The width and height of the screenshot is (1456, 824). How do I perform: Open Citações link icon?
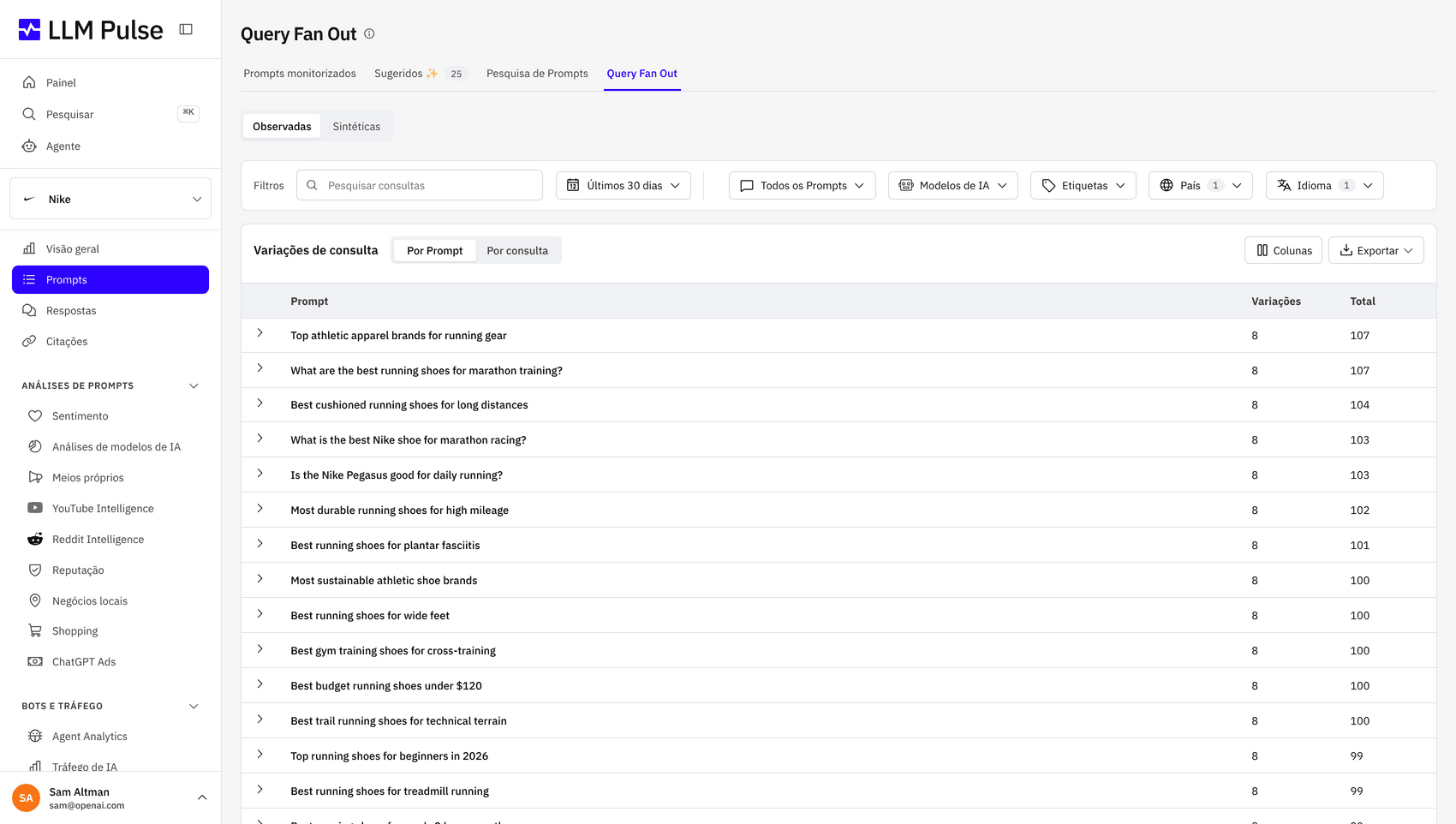29,341
